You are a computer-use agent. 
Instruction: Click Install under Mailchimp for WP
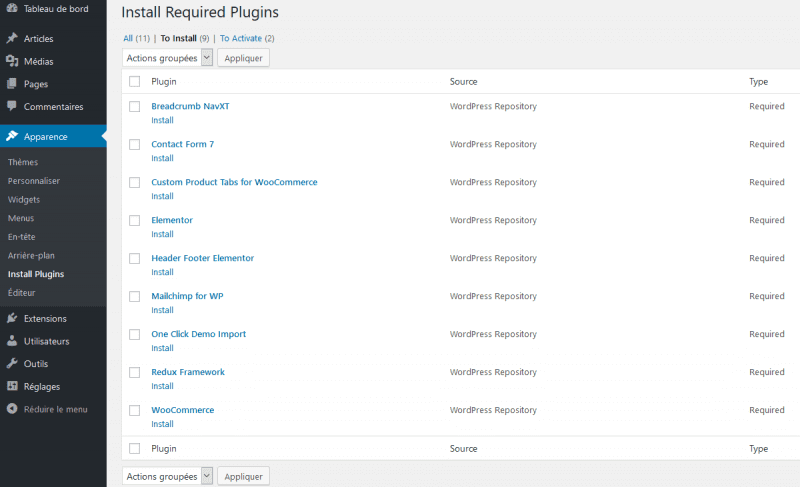click(x=162, y=310)
